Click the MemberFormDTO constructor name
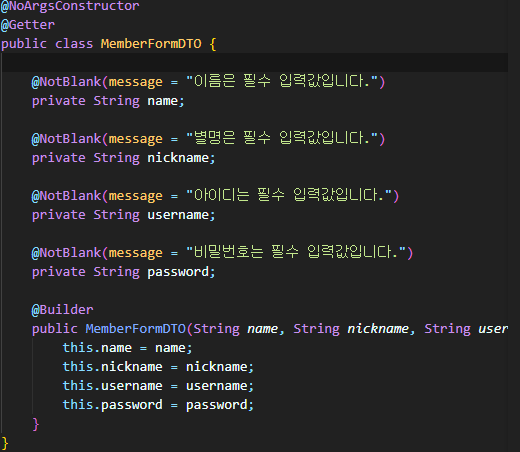The image size is (520, 452). (x=135, y=329)
